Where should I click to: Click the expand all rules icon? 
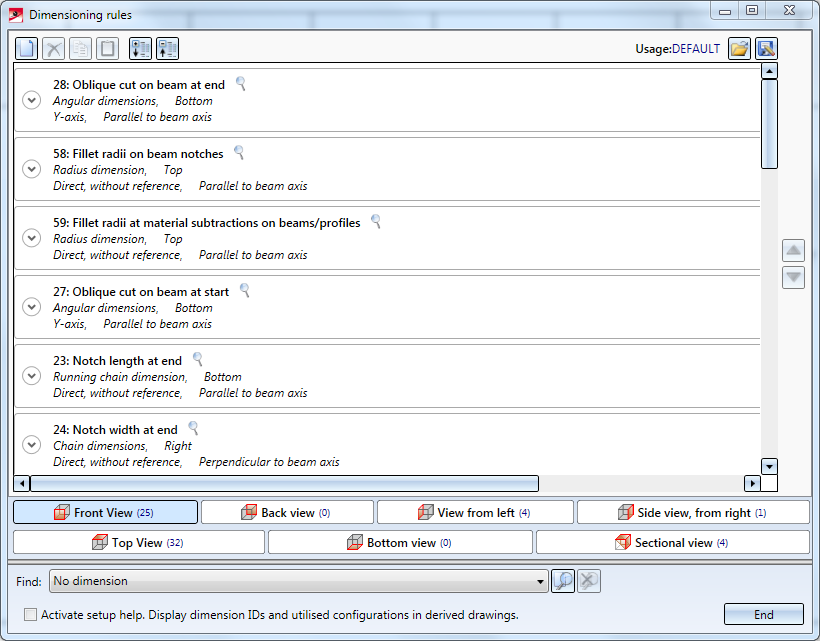[140, 49]
